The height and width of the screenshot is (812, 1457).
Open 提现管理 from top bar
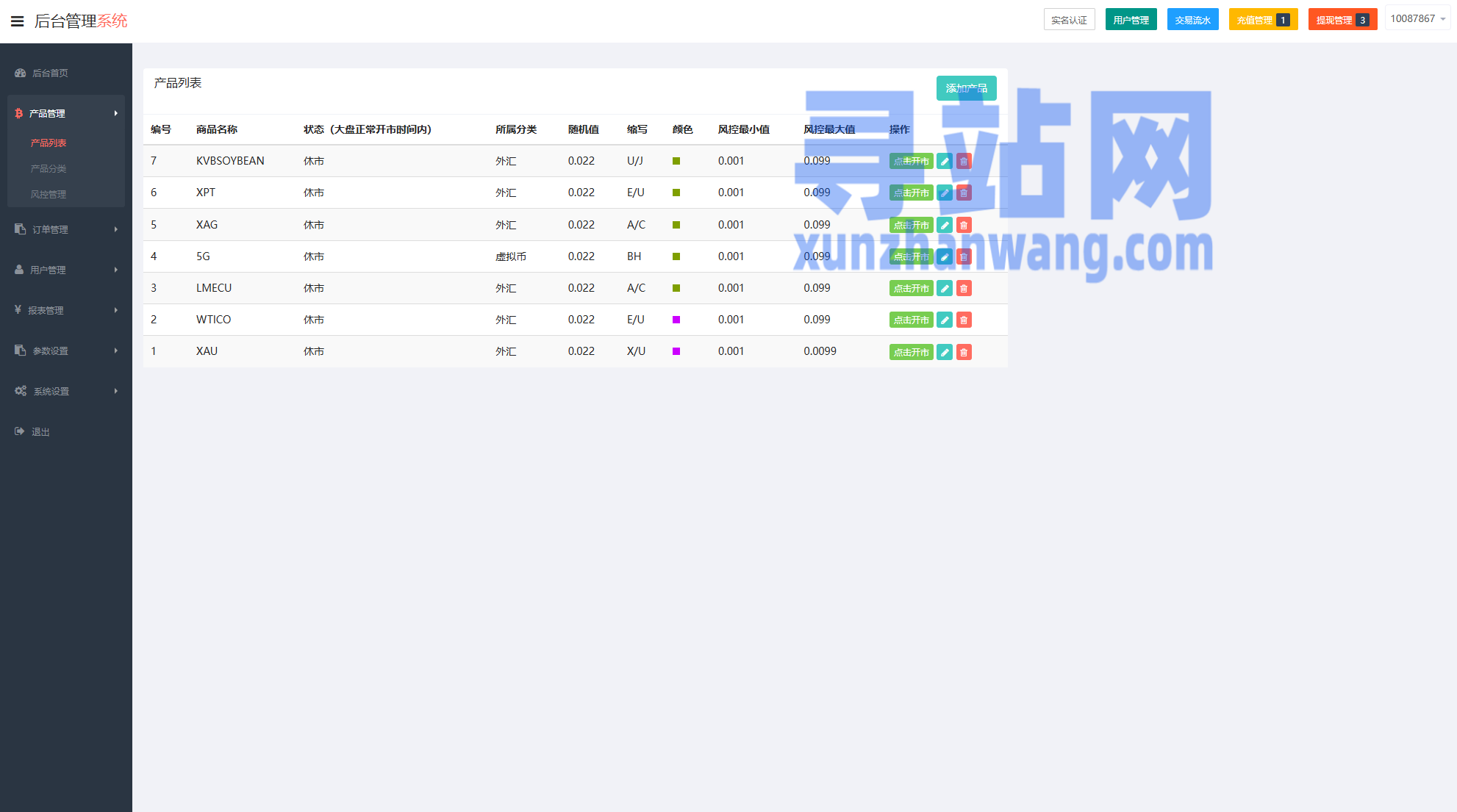point(1342,20)
